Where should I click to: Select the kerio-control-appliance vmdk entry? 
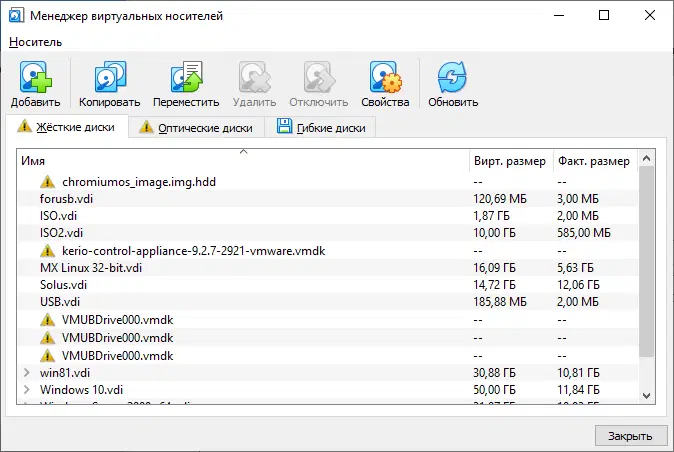[x=193, y=251]
